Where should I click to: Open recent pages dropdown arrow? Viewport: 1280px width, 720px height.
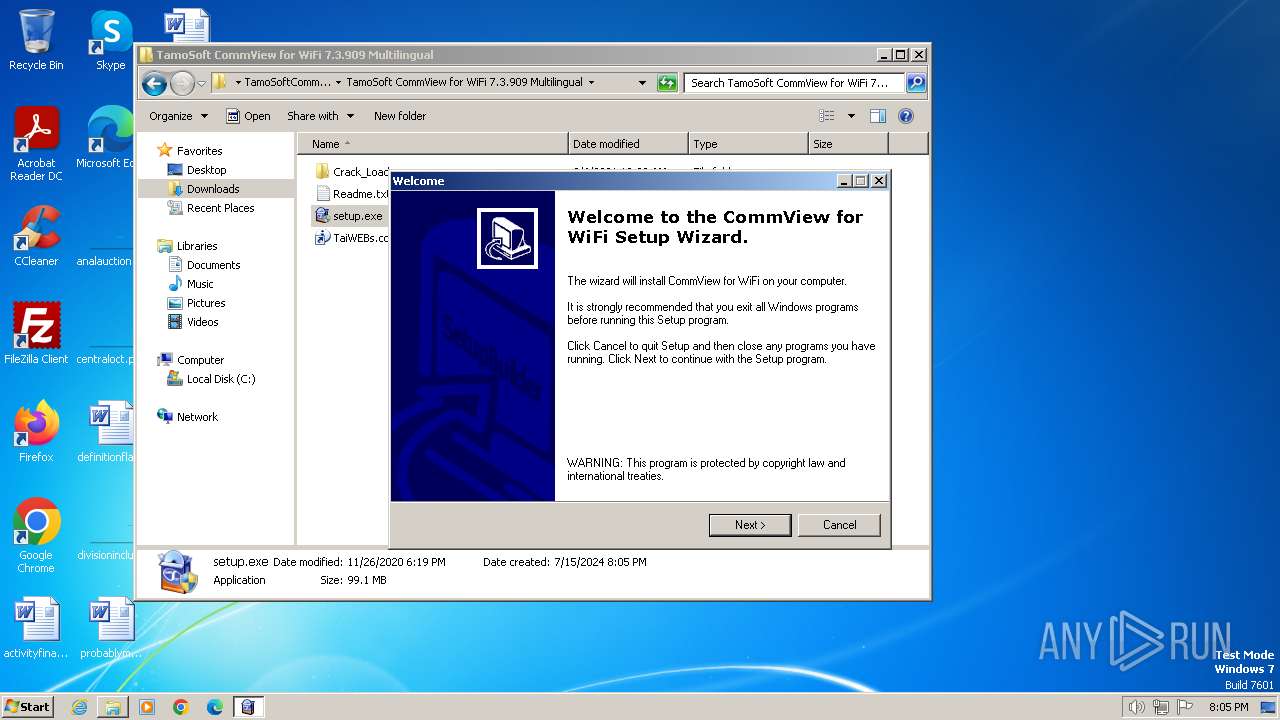tap(202, 83)
